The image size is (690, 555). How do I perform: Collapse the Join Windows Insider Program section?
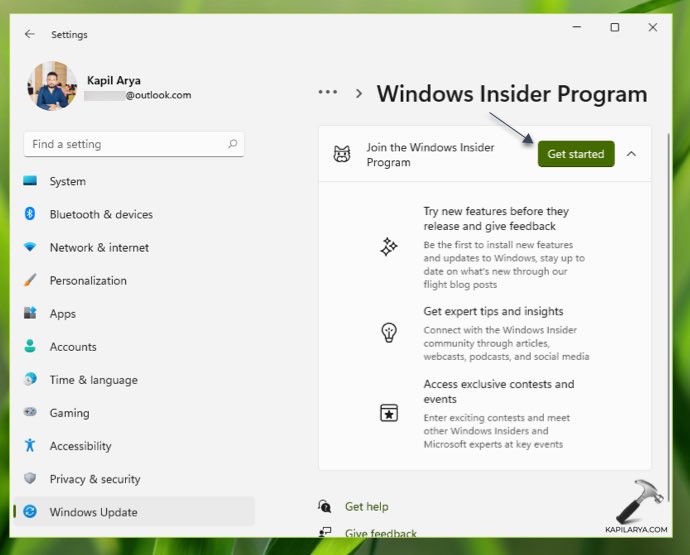pos(631,154)
